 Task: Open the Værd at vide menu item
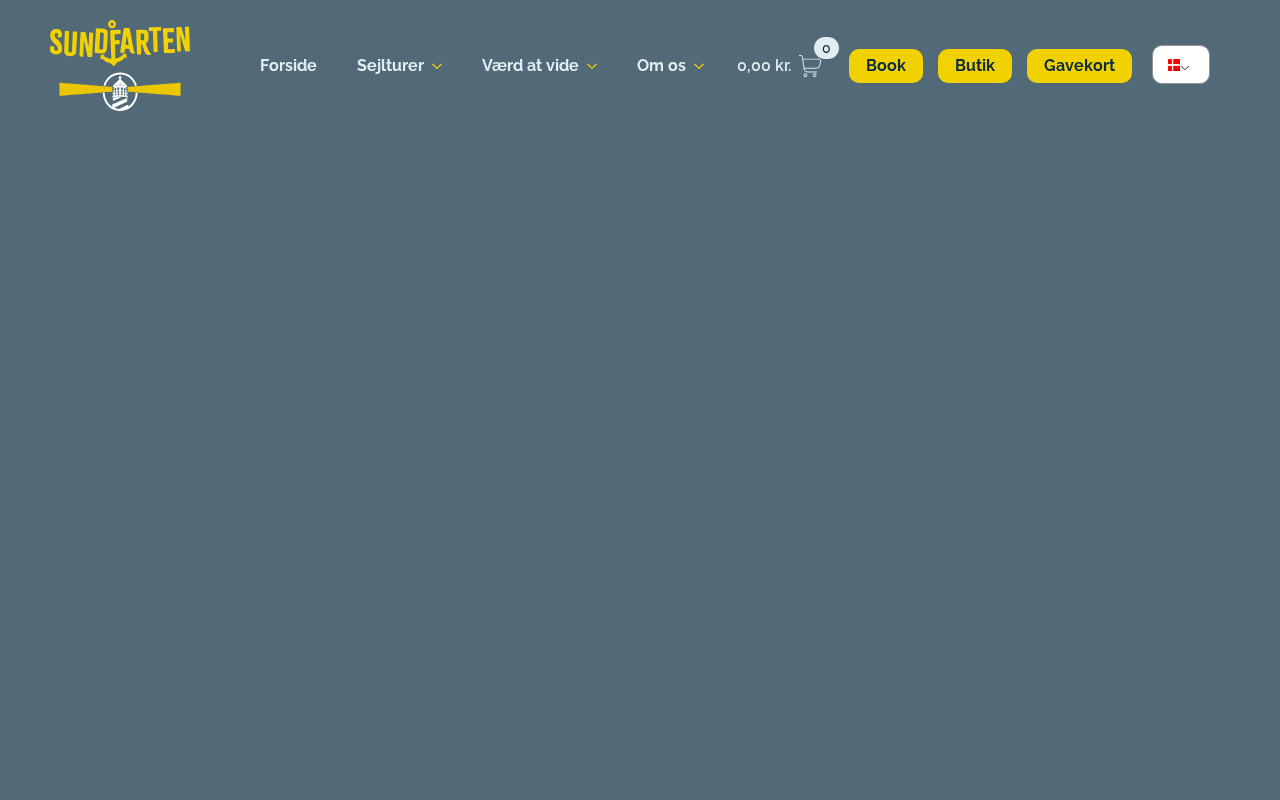point(530,66)
